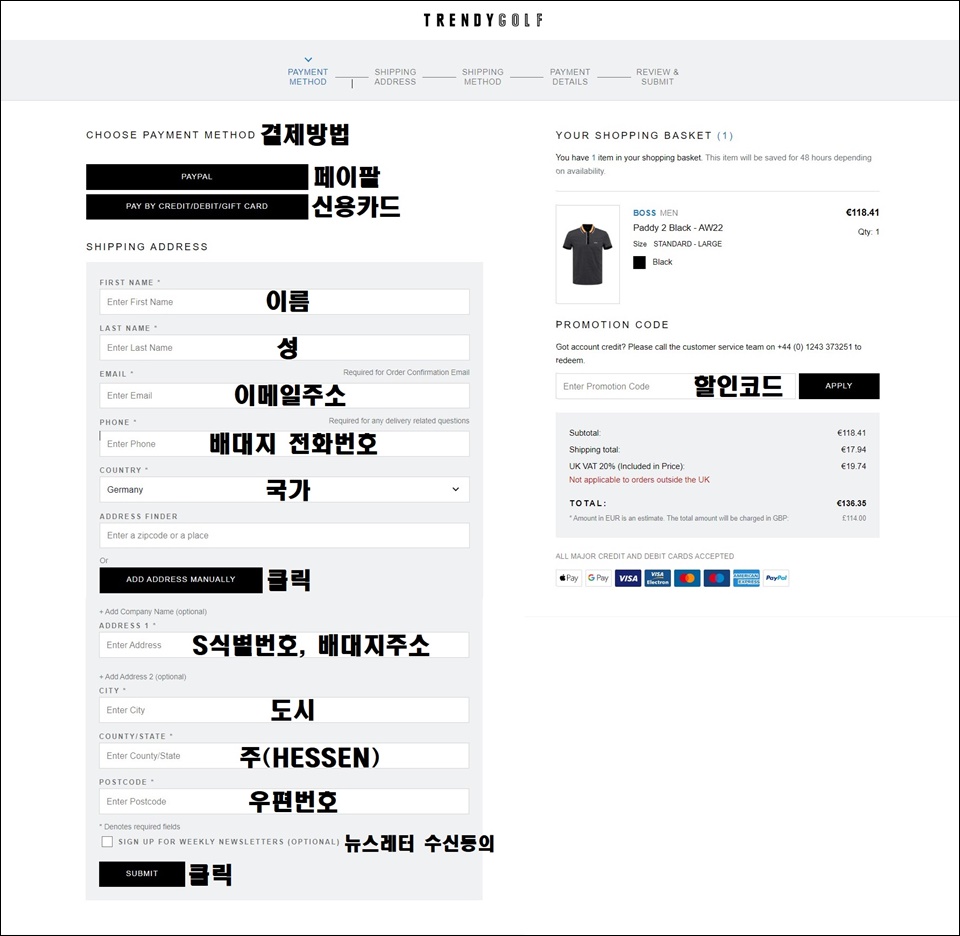This screenshot has height=936, width=960.
Task: Submit the shipping address form
Action: point(142,874)
